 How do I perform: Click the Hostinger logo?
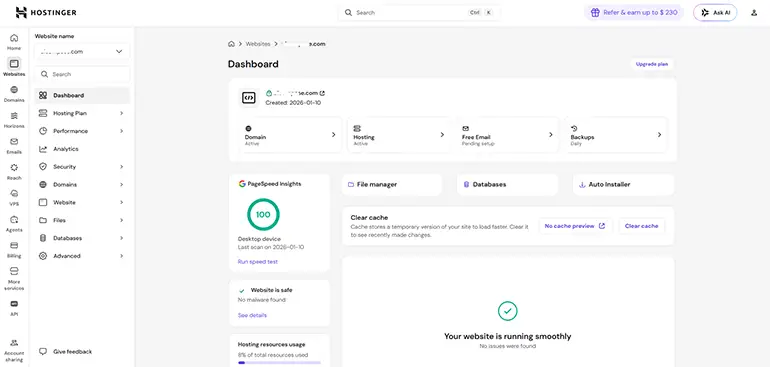coord(46,13)
